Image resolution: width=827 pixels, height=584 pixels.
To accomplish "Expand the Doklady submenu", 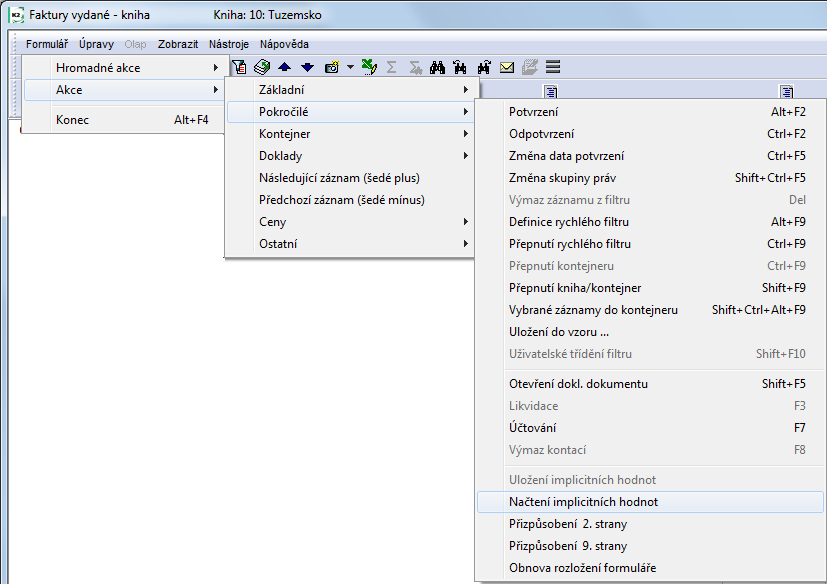I will (351, 156).
